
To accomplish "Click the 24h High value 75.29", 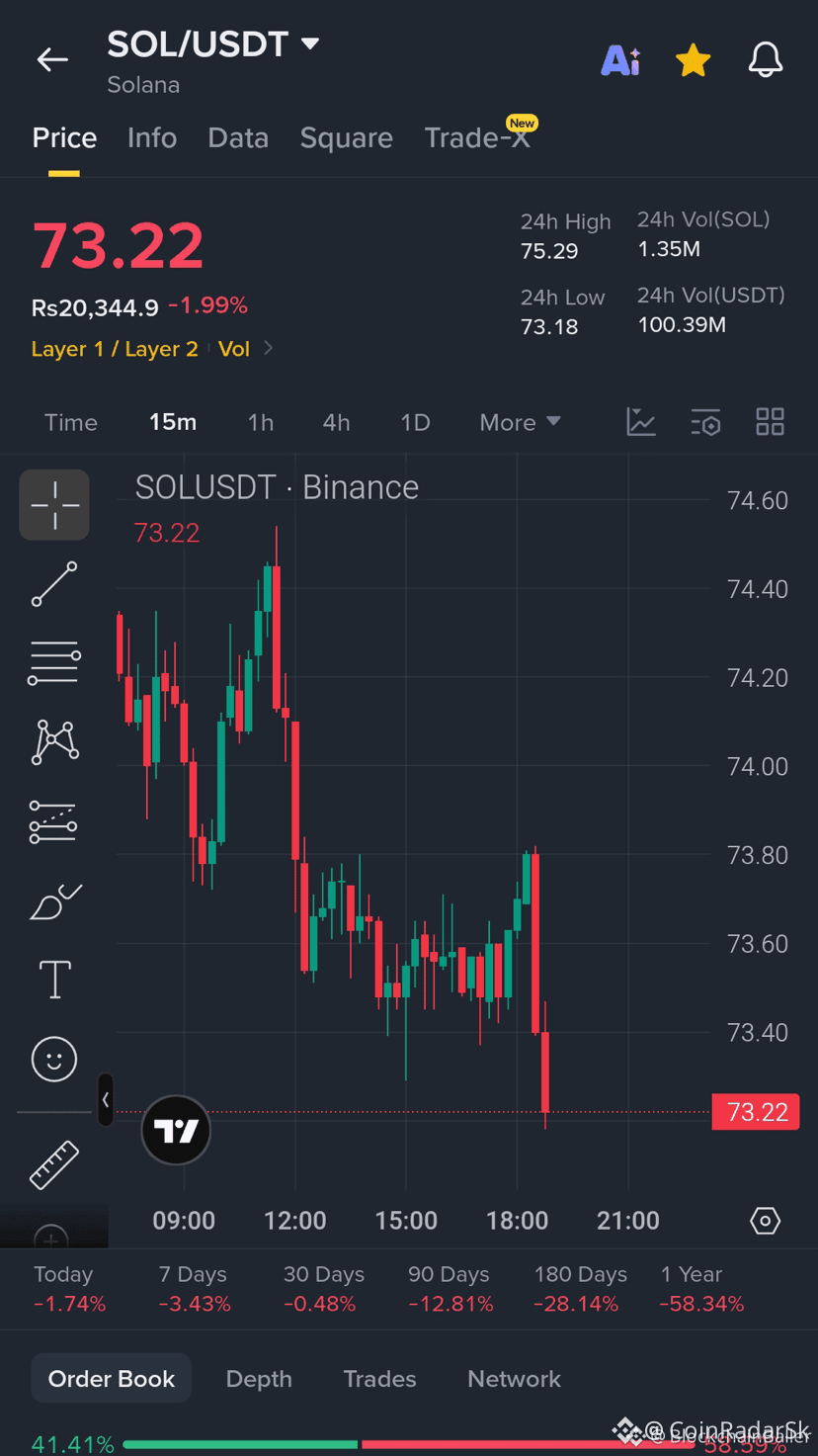I will pyautogui.click(x=549, y=251).
